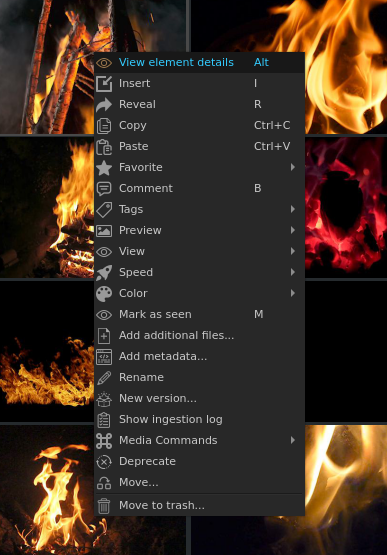This screenshot has height=555, width=387.
Task: Click the ingestion log checklist icon
Action: click(104, 419)
